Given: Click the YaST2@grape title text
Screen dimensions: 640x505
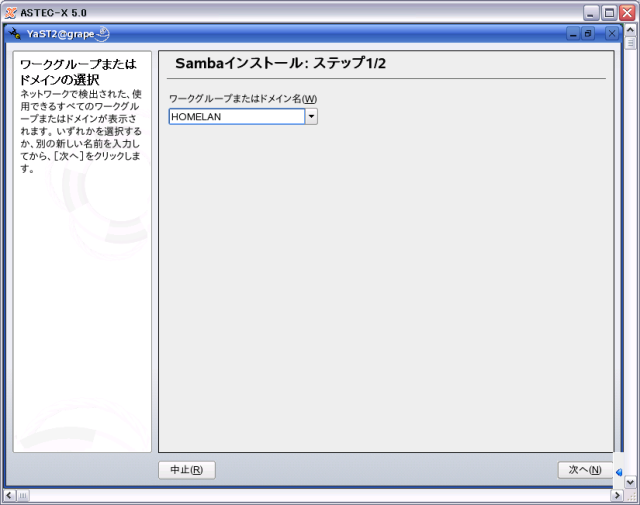Looking at the screenshot, I should click(x=60, y=34).
